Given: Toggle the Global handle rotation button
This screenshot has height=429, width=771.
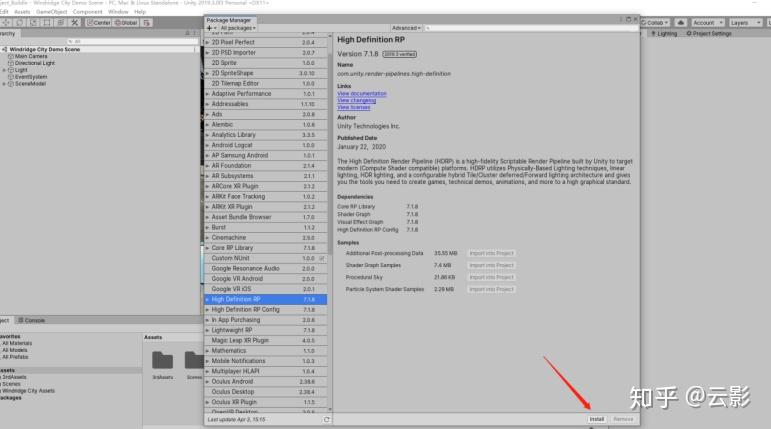Looking at the screenshot, I should [x=126, y=23].
